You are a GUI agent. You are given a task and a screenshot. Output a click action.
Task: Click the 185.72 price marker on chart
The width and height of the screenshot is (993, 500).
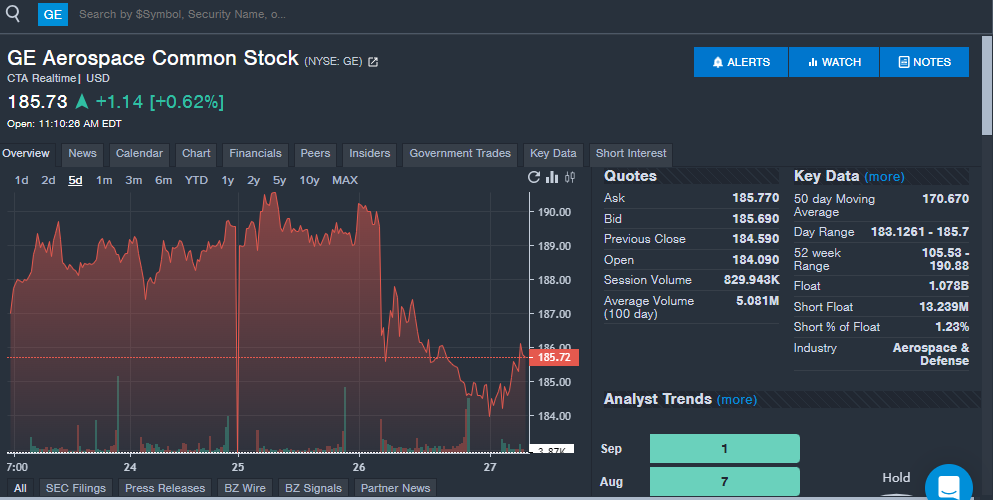553,358
